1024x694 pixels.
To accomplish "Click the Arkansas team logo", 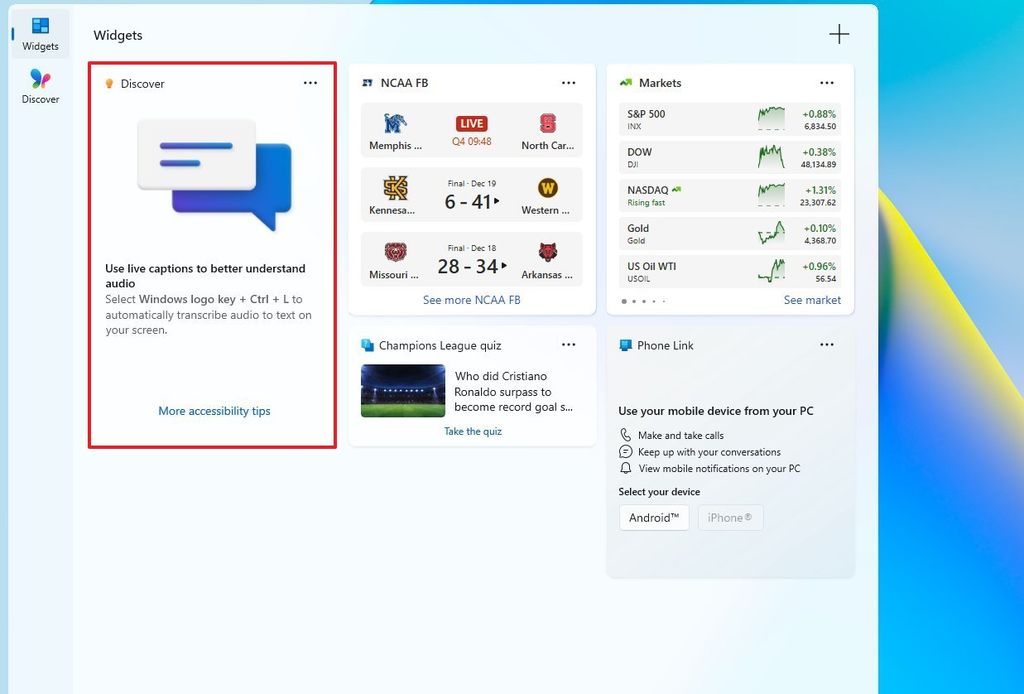I will tap(548, 253).
